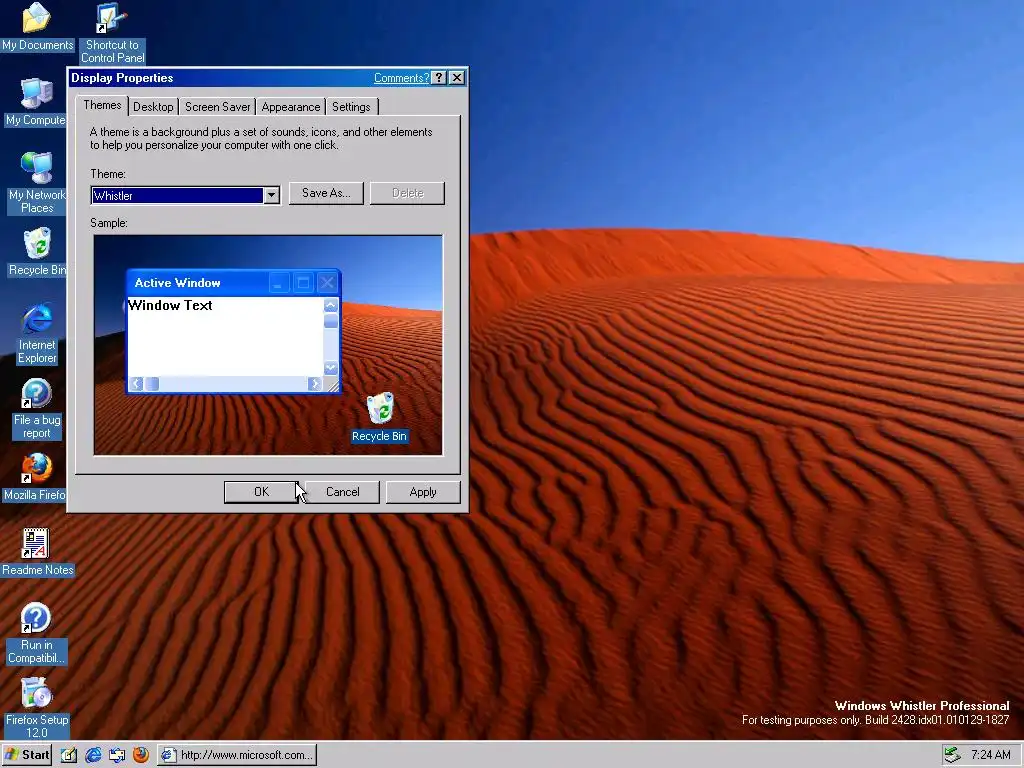Select My Computer desktop icon
1024x768 pixels.
36,102
